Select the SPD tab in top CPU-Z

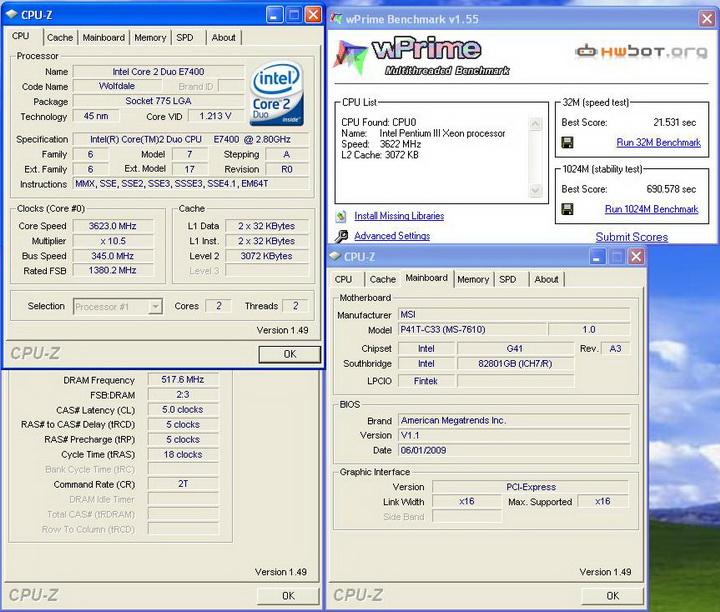click(x=185, y=38)
